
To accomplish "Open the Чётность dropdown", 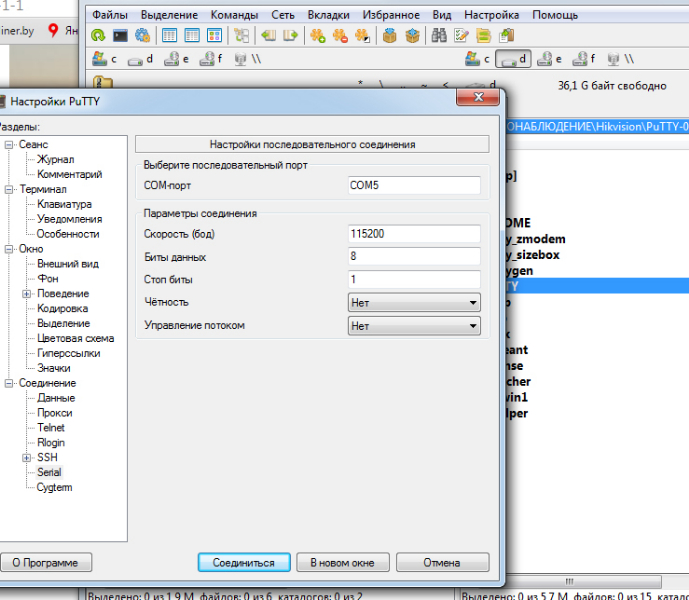I will click(x=414, y=302).
